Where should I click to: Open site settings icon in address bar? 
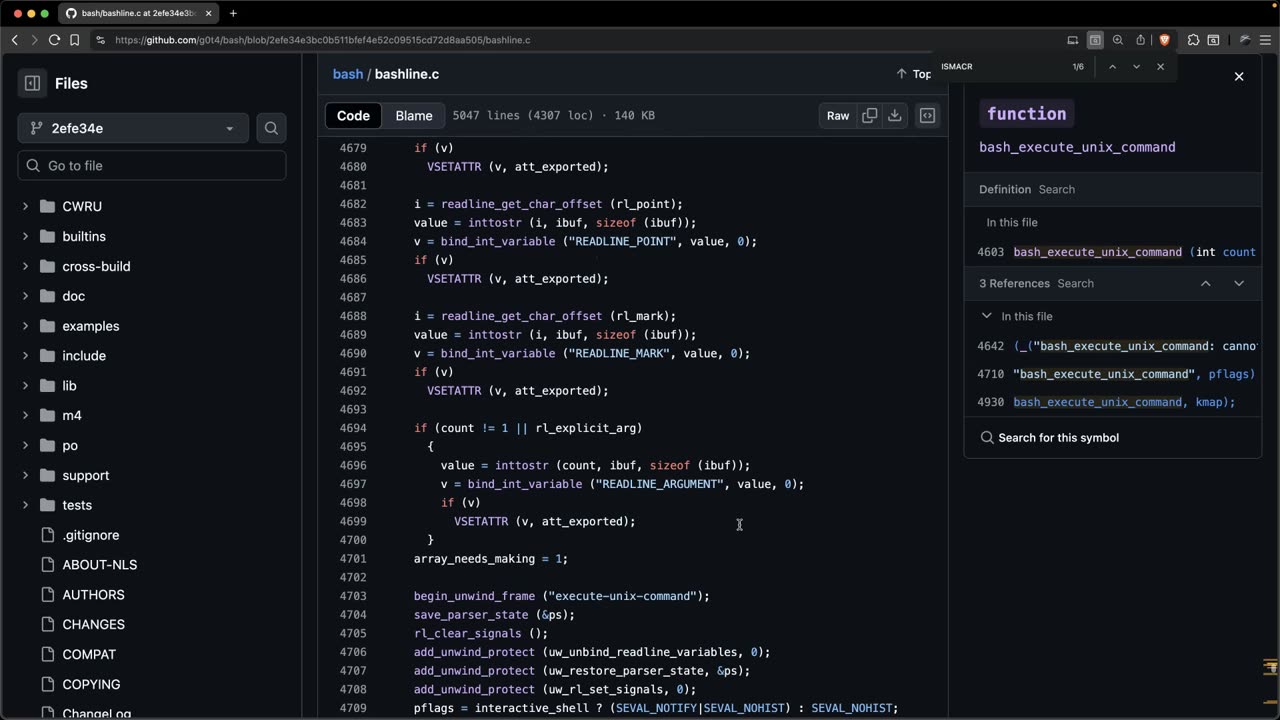(x=100, y=40)
